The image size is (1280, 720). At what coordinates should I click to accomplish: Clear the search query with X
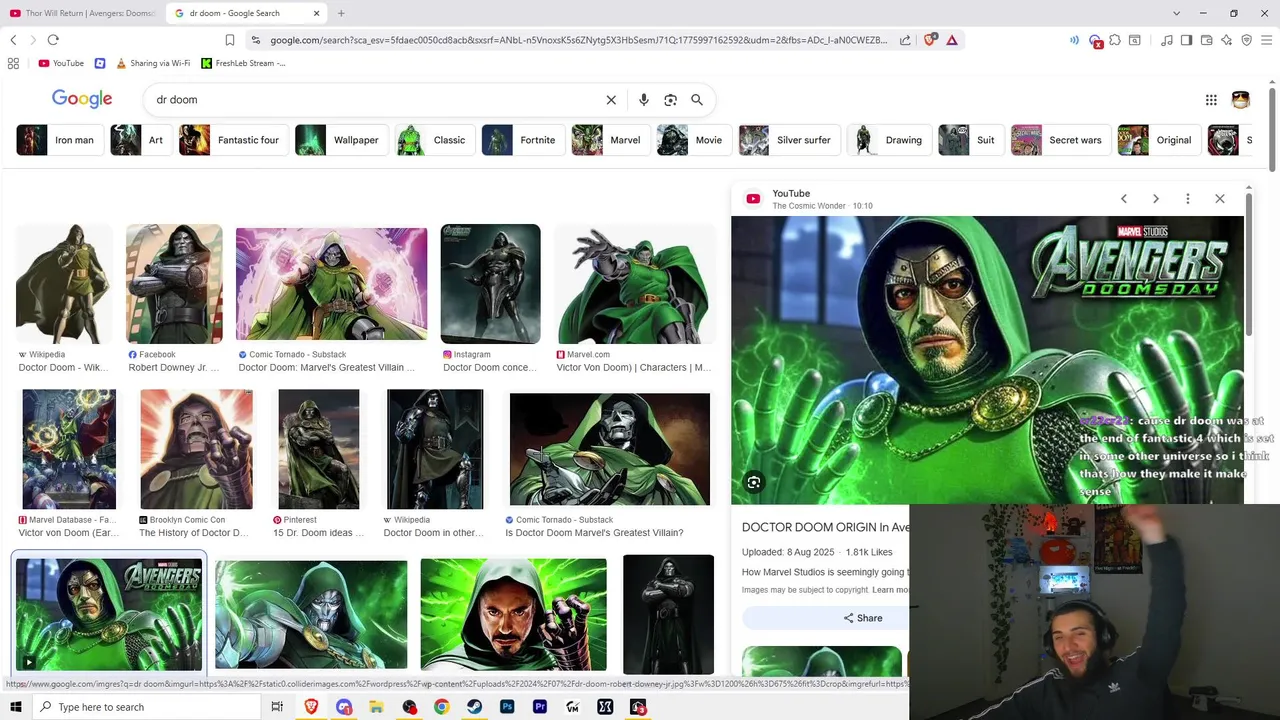pyautogui.click(x=611, y=100)
